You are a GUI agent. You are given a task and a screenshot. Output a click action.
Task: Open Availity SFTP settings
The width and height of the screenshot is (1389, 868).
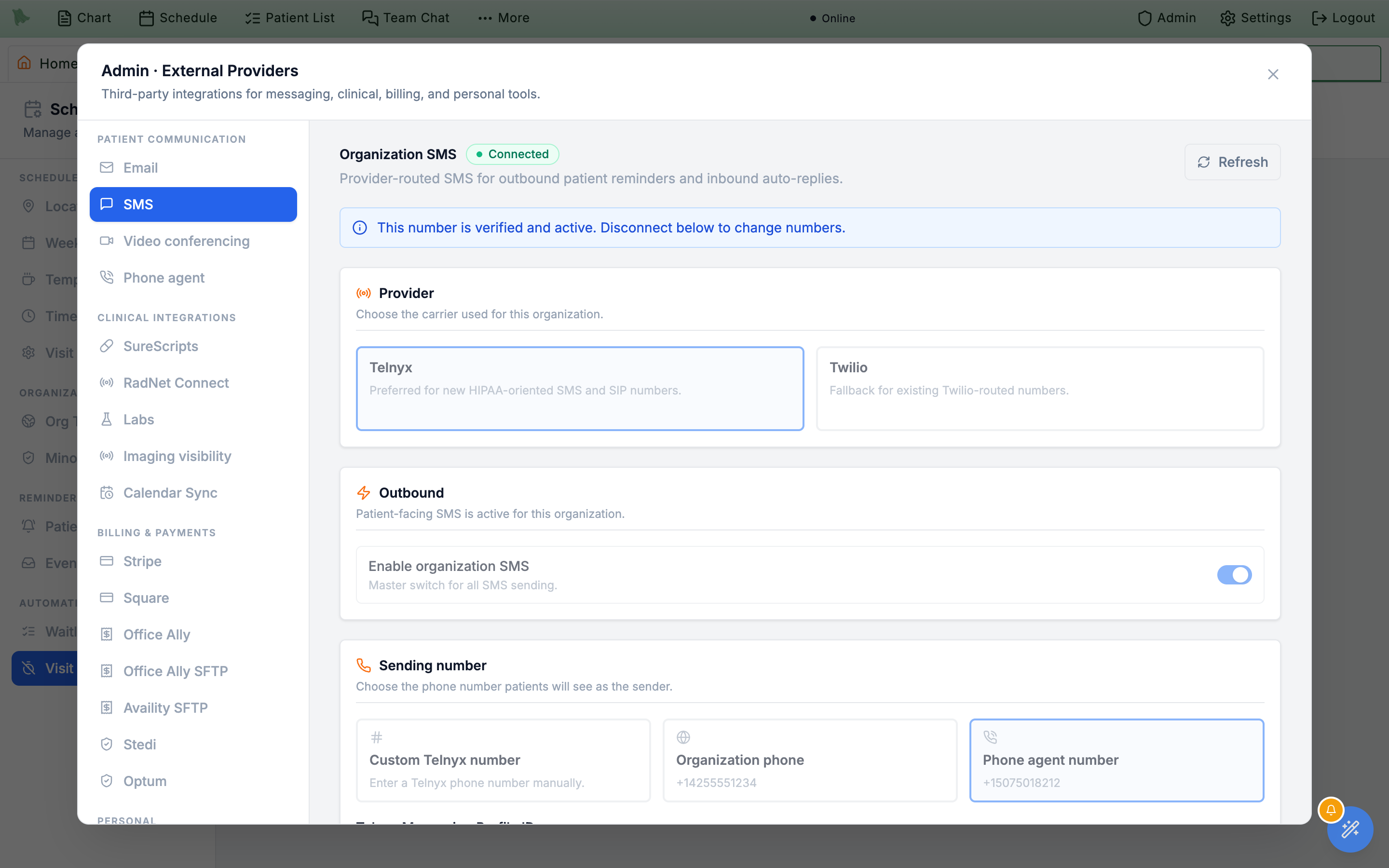tap(193, 708)
